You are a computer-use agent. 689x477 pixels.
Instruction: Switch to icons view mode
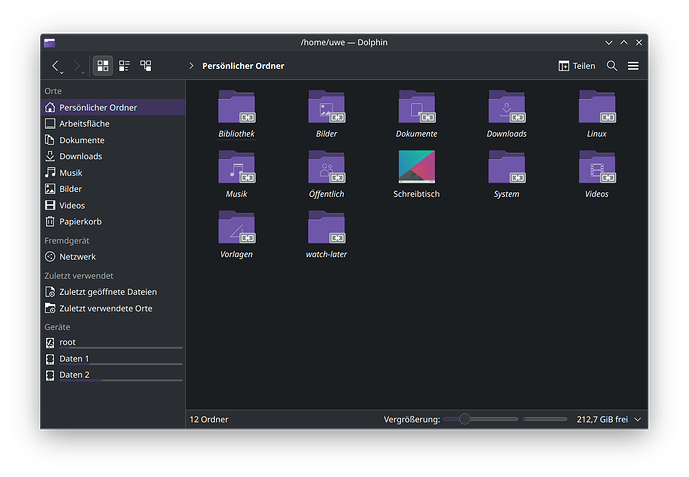click(x=103, y=66)
